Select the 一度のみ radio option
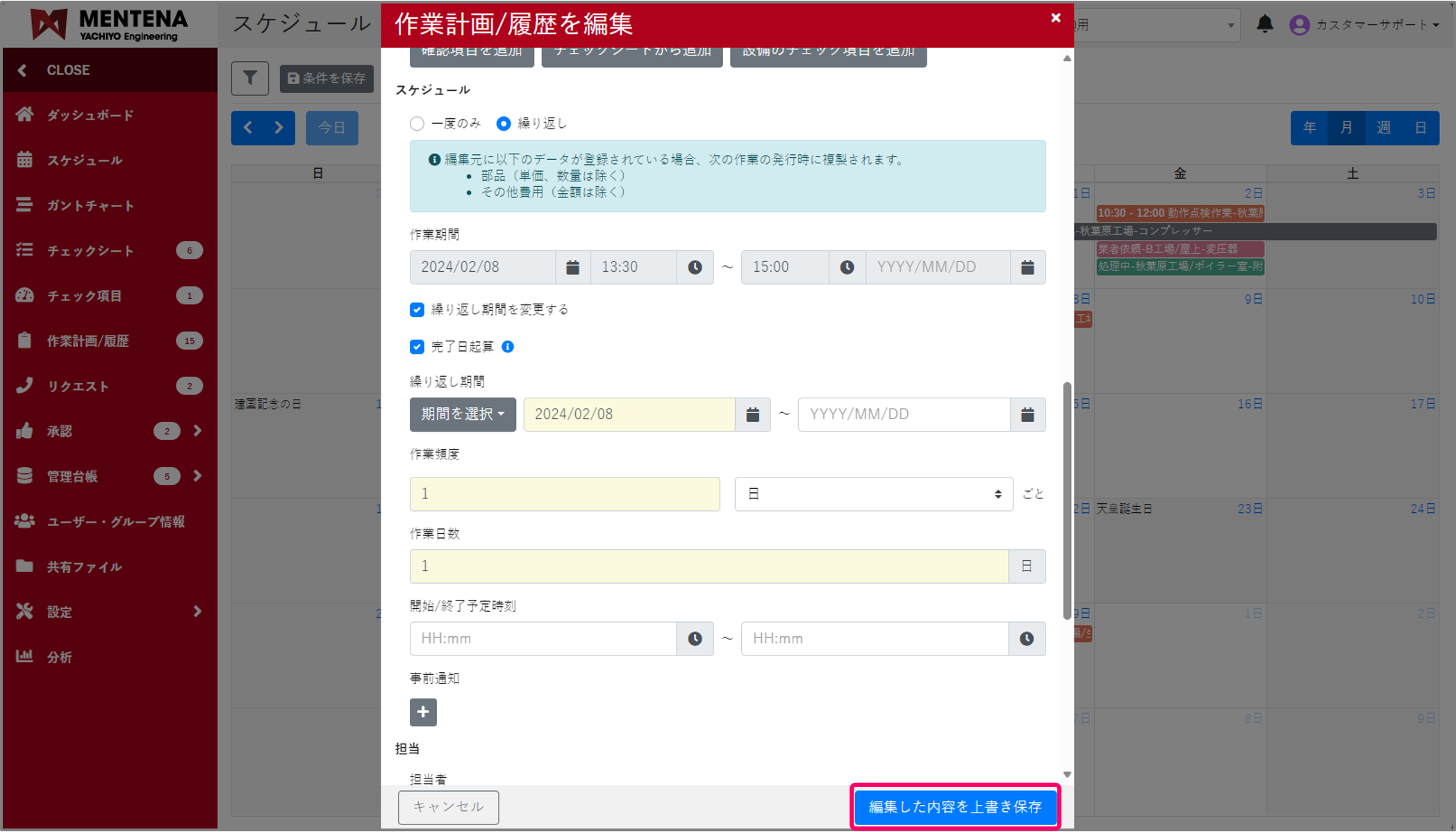Screen dimensions: 1456x832 click(417, 124)
